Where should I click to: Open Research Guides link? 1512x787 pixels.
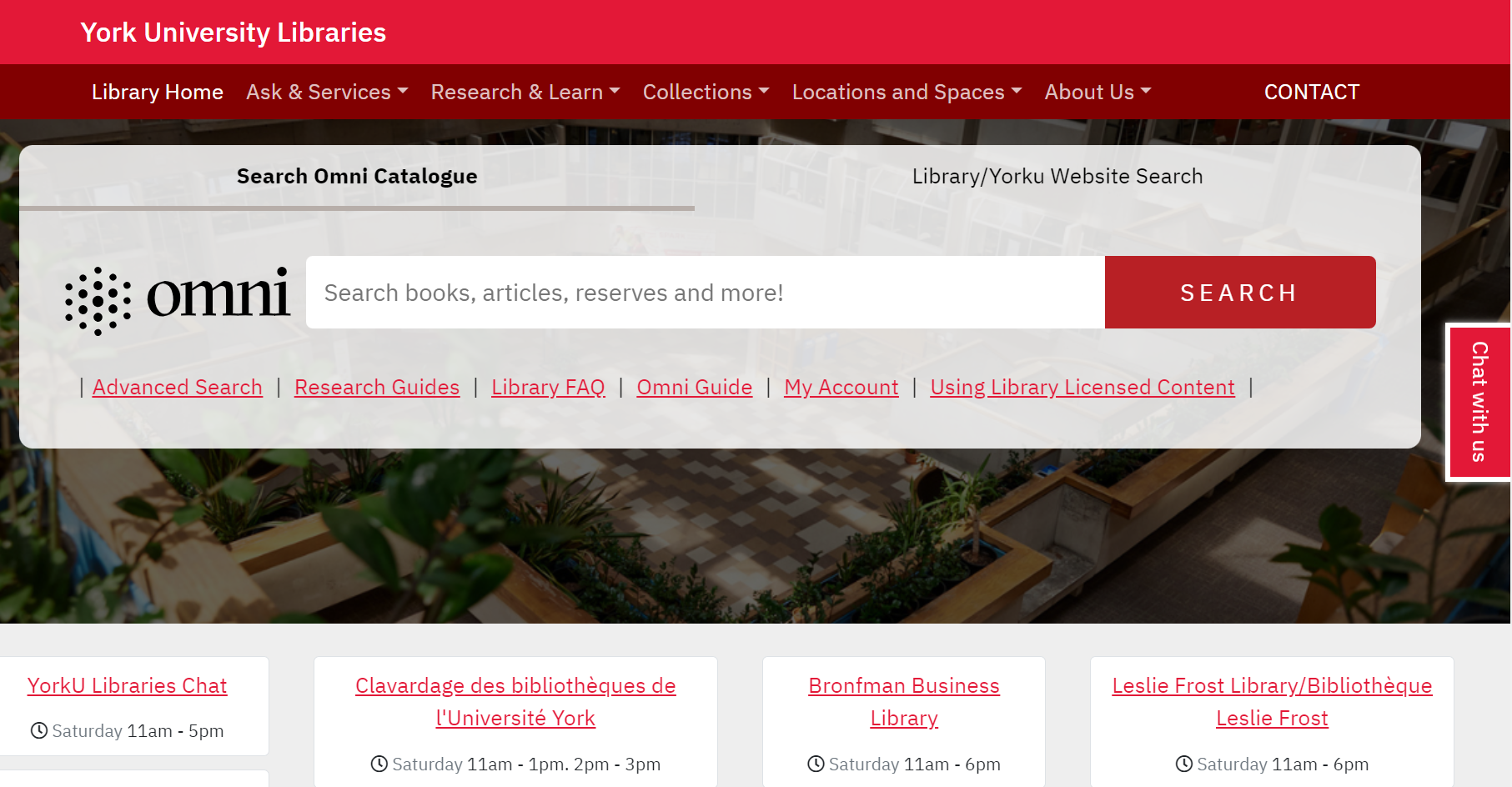pos(377,388)
